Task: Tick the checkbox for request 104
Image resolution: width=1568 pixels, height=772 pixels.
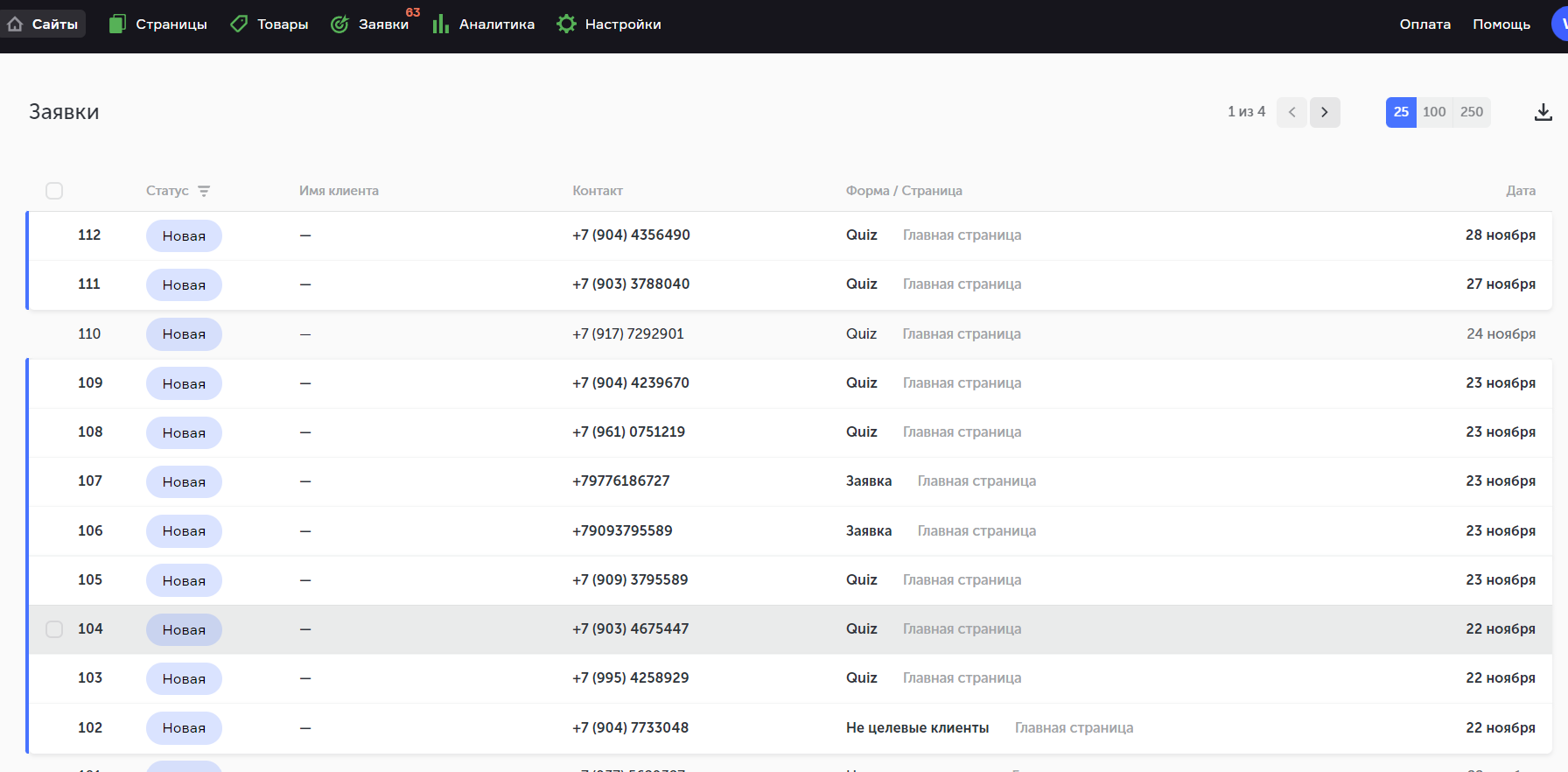Action: point(54,629)
